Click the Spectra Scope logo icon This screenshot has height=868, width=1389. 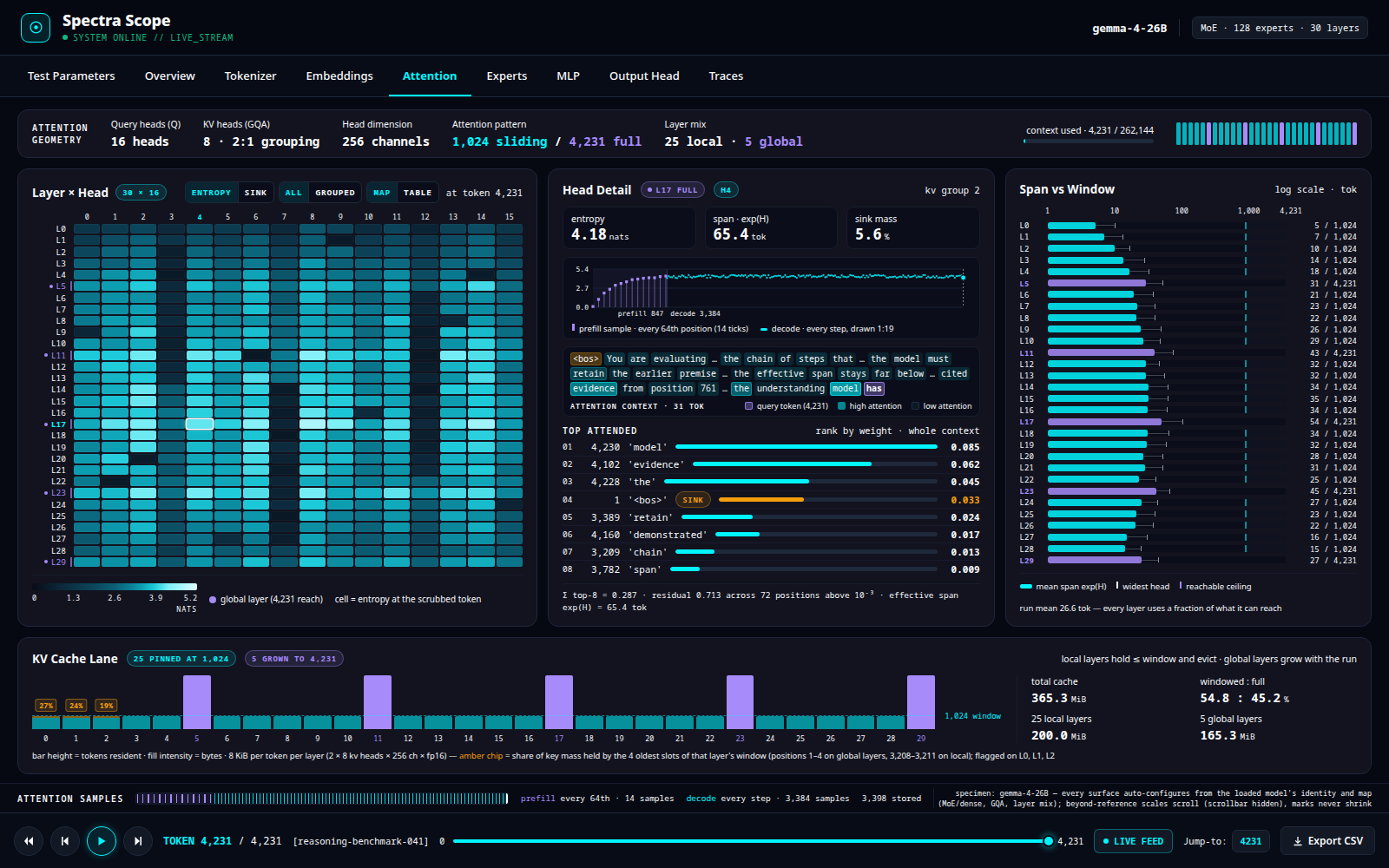tap(36, 28)
